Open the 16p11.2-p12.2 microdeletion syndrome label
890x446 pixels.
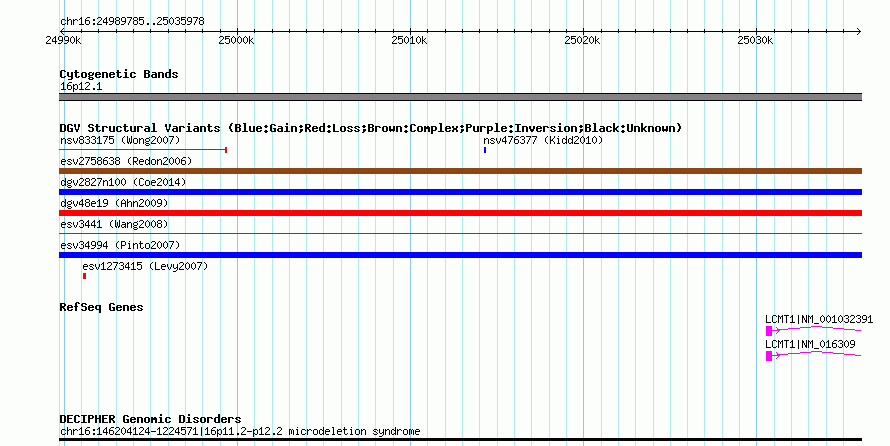coord(240,431)
